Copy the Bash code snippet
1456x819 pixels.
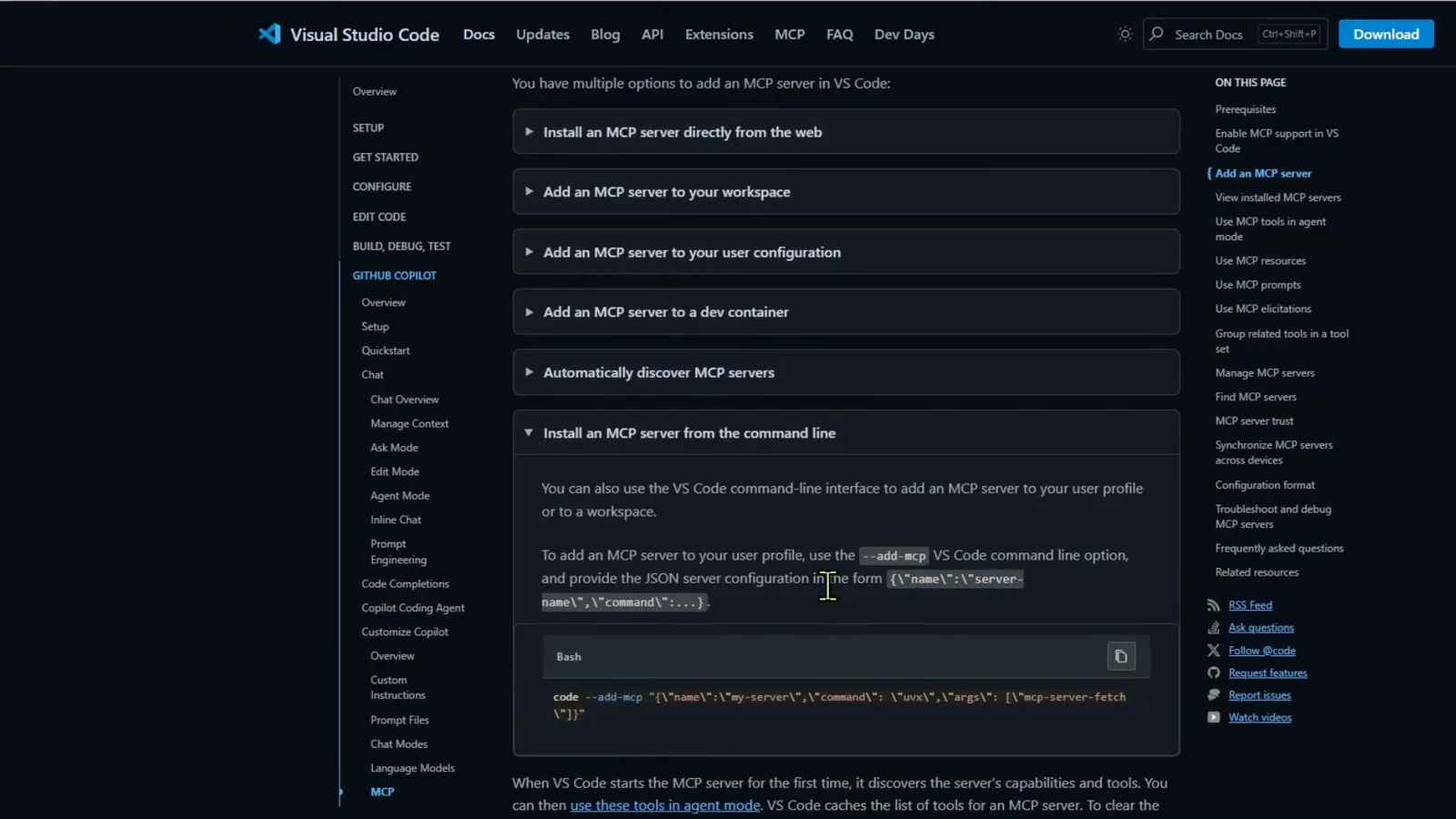(x=1121, y=656)
